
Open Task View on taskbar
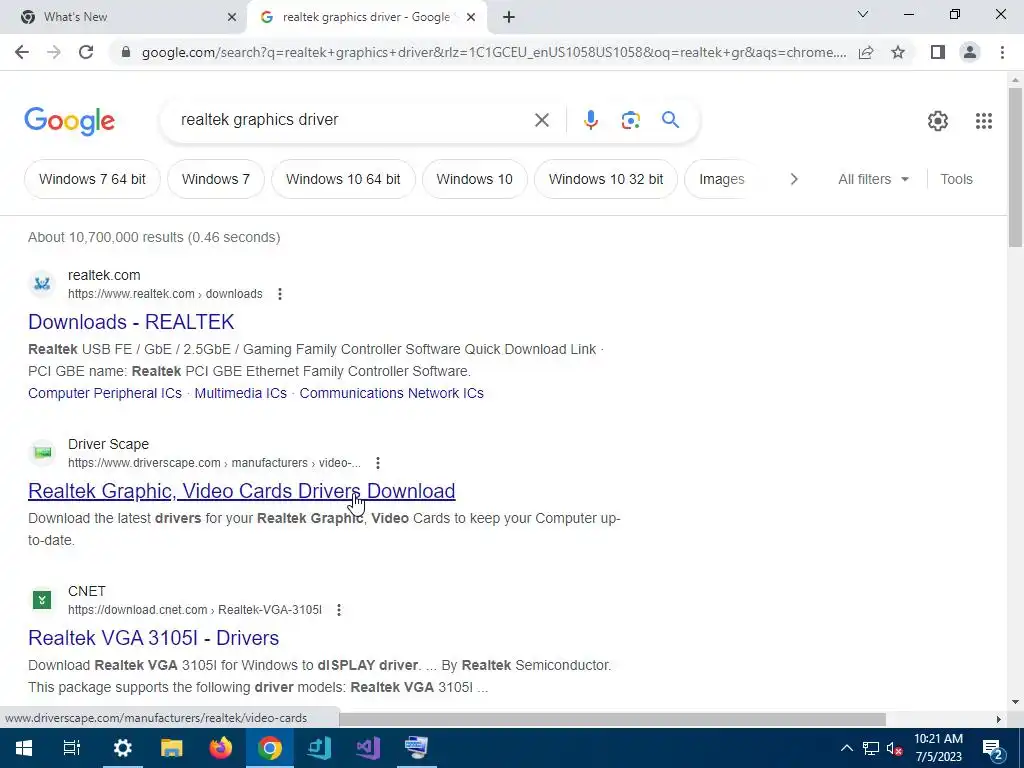click(x=72, y=748)
